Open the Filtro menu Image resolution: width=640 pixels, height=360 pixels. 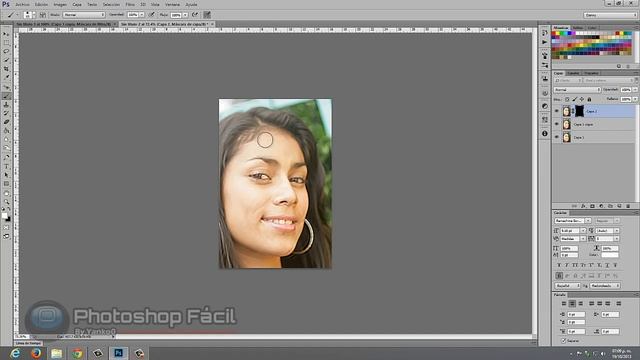[130, 4]
